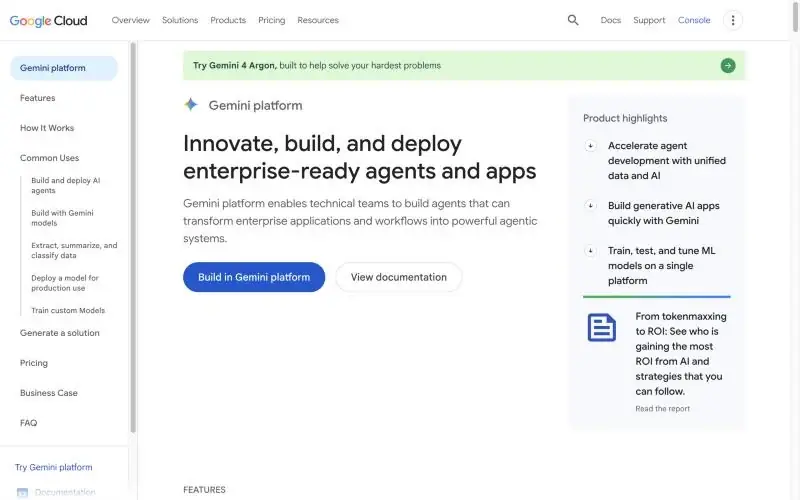
Task: Open "Deploy a model for production use"
Action: coord(65,283)
